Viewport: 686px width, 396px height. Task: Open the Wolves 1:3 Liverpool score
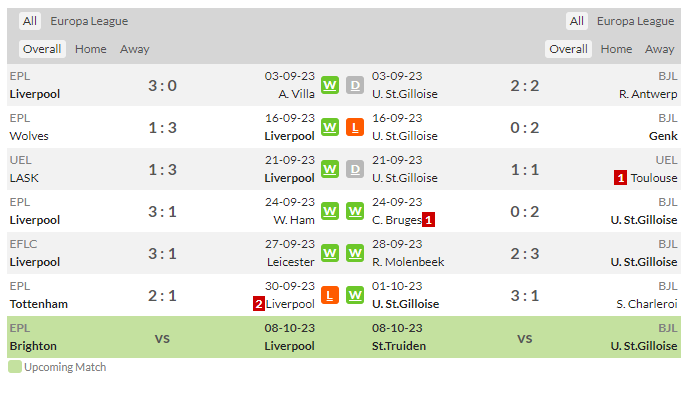click(162, 127)
